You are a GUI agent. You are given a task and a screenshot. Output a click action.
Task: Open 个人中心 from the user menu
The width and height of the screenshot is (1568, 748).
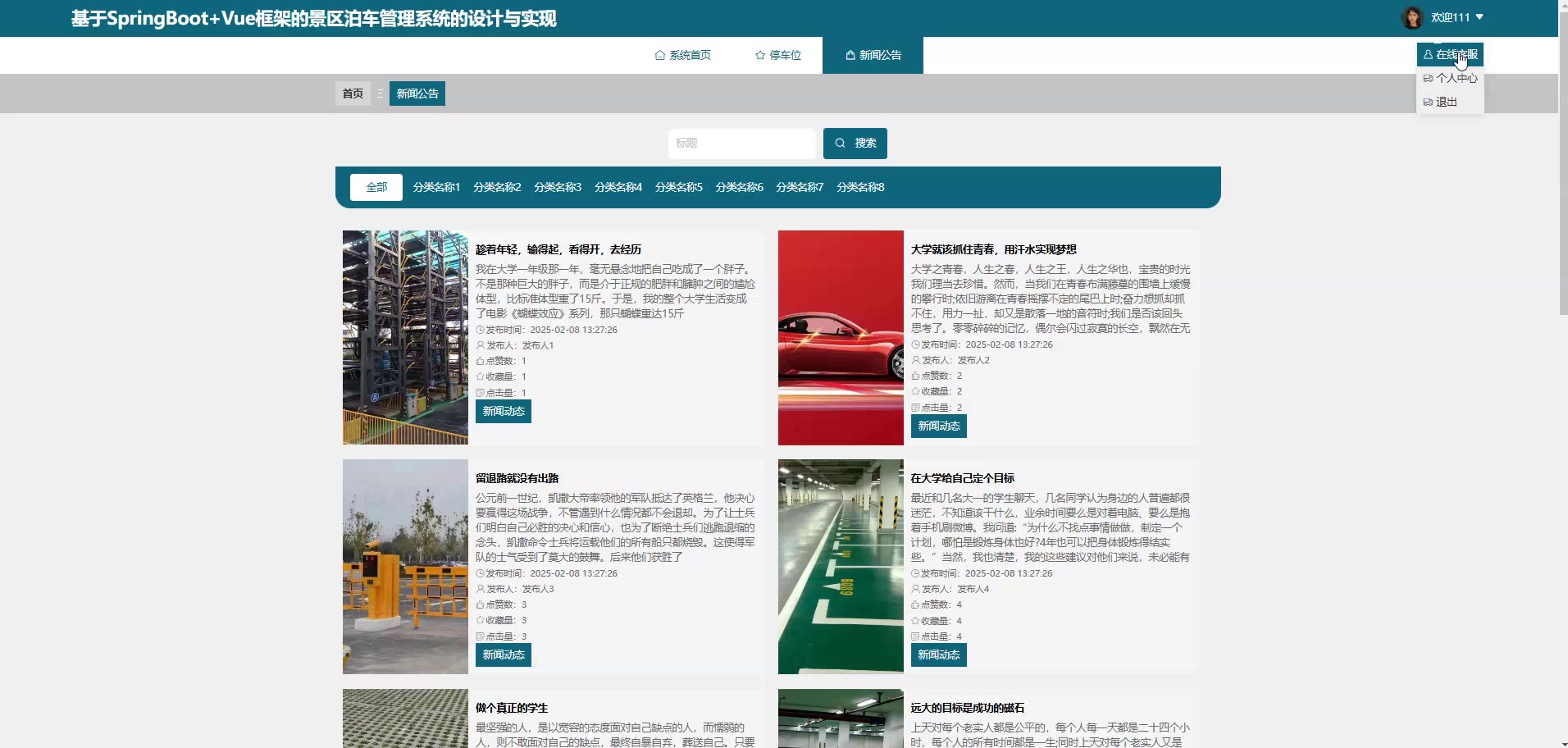[1450, 79]
